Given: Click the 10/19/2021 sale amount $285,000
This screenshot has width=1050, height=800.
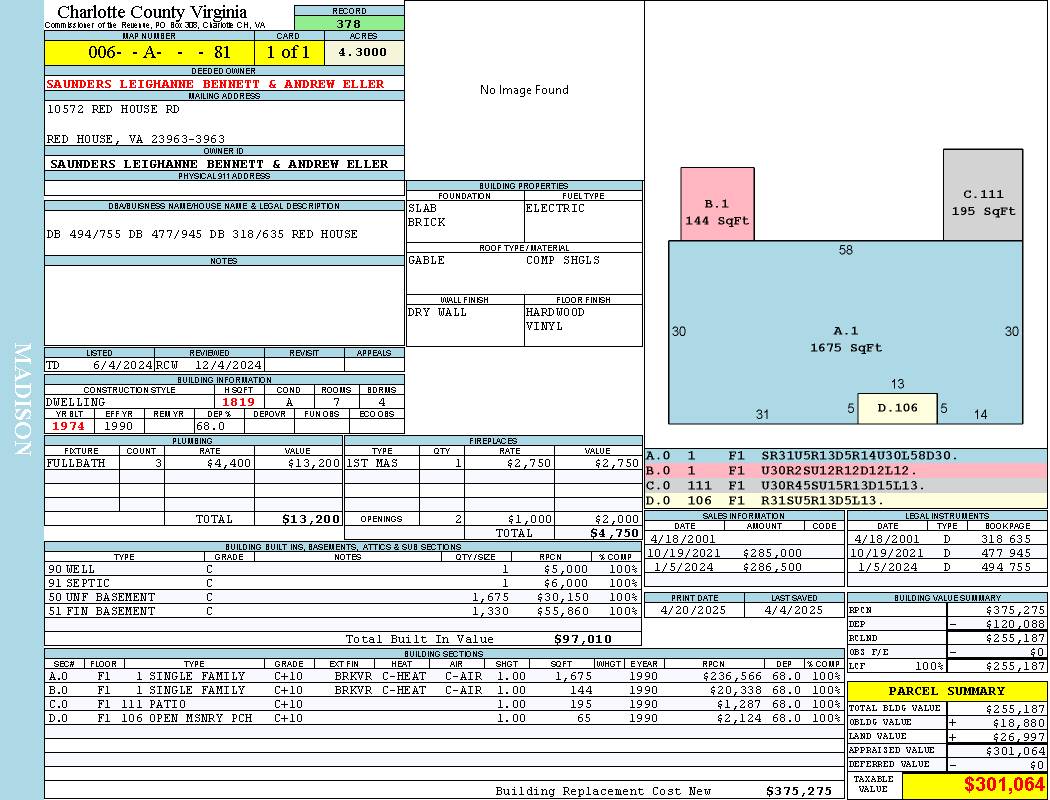Looking at the screenshot, I should point(772,553).
